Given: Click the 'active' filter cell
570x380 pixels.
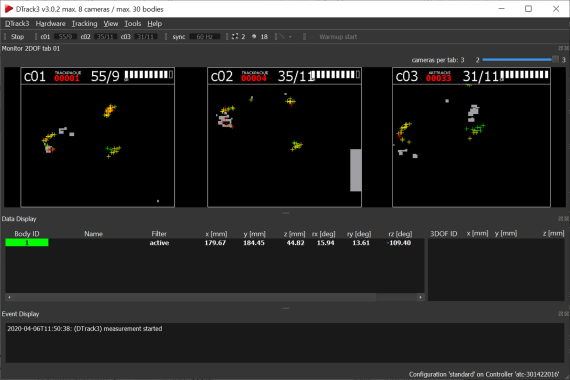Looking at the screenshot, I should (159, 243).
